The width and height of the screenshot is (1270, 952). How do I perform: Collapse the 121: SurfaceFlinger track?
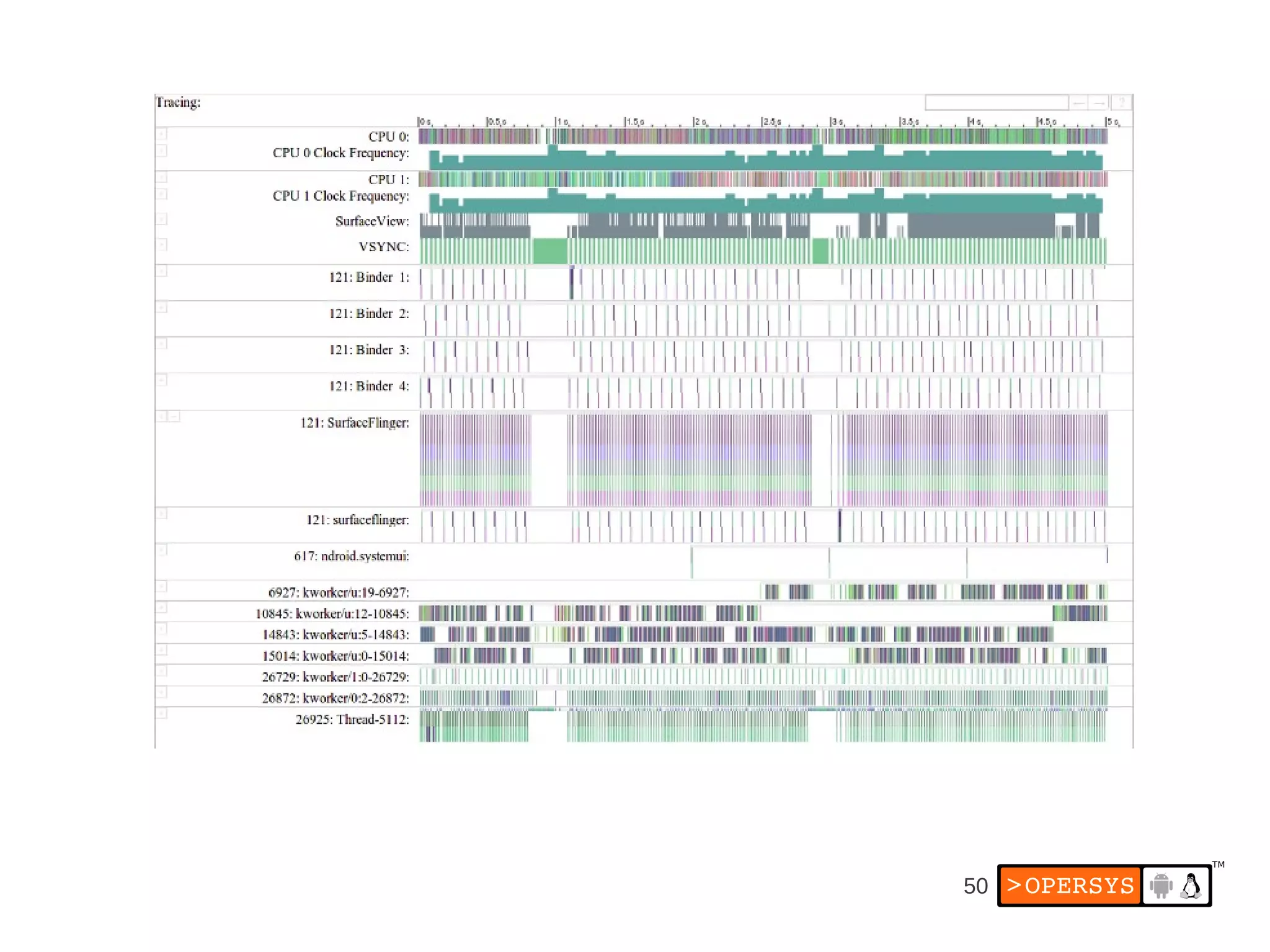pos(175,416)
